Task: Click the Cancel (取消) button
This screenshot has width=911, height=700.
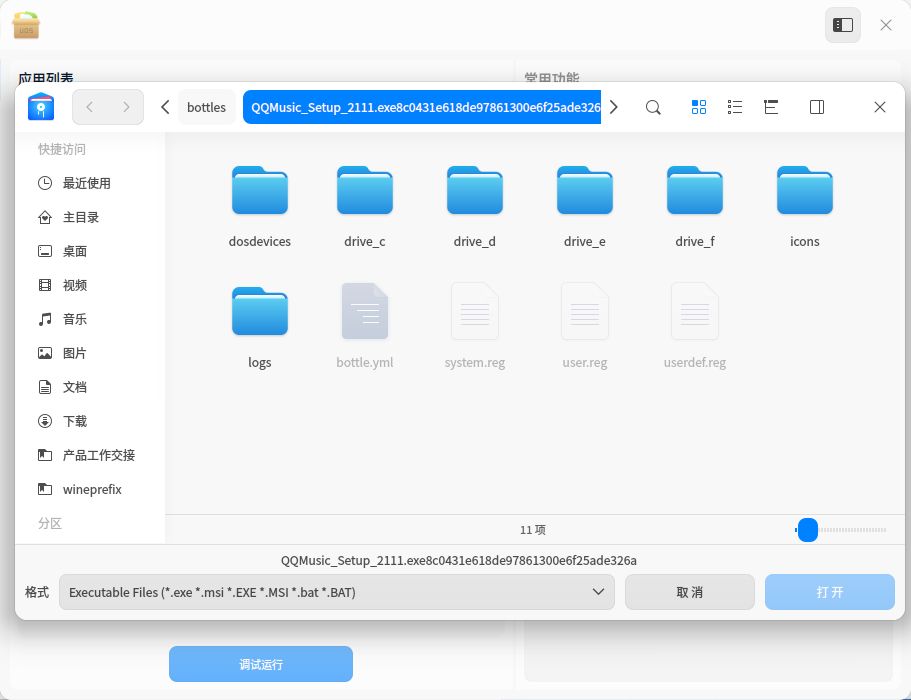Action: (x=690, y=593)
